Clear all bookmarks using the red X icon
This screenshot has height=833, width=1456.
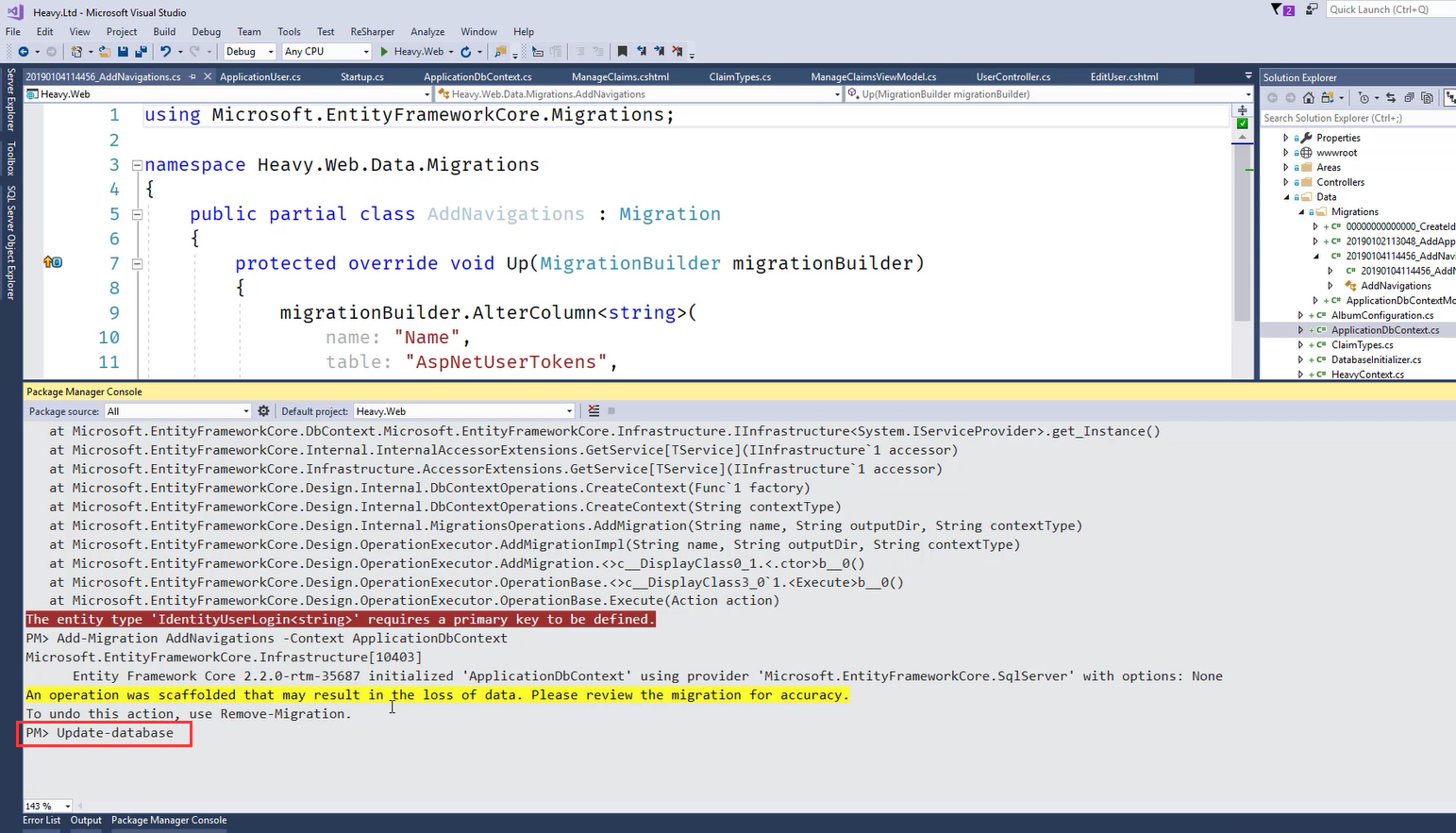678,52
